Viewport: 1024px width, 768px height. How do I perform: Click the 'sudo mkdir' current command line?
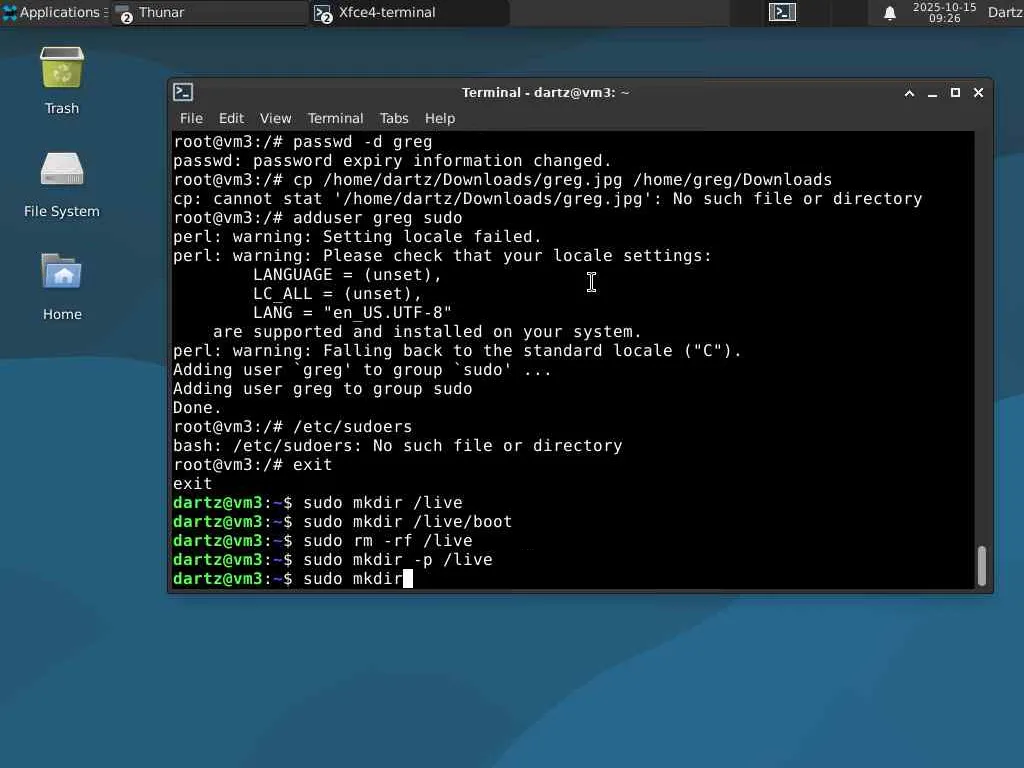(293, 579)
